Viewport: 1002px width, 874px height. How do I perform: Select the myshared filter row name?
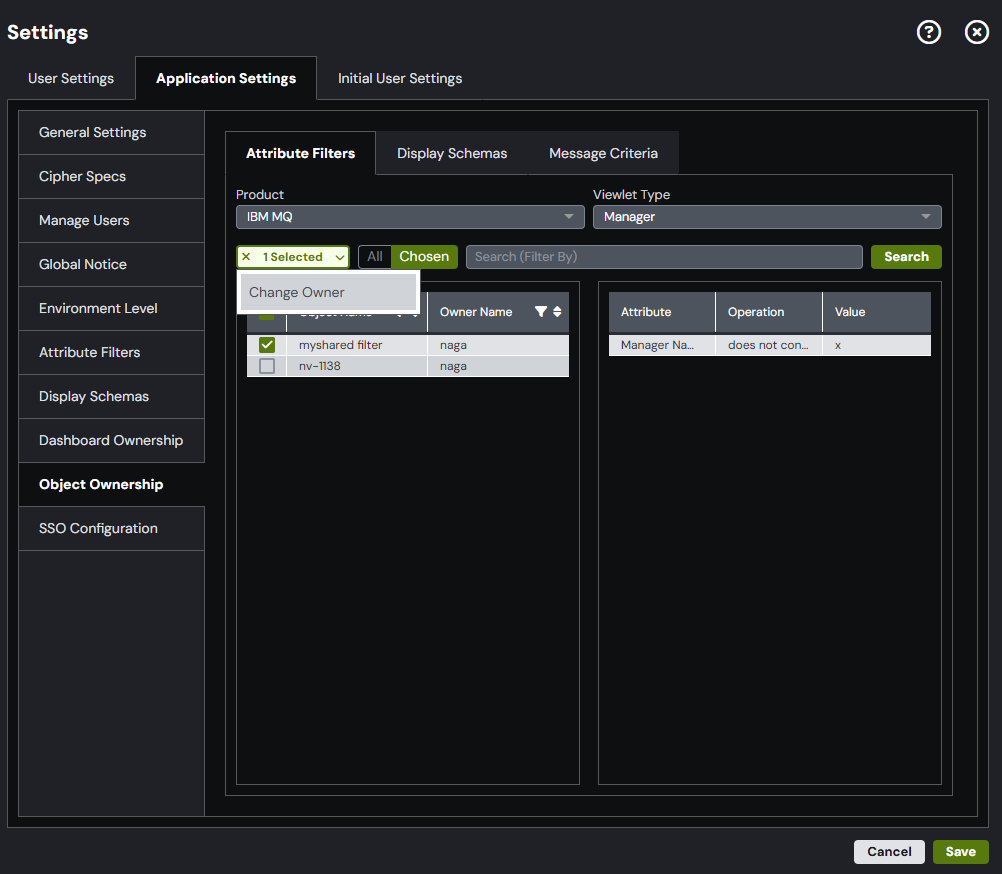point(341,345)
